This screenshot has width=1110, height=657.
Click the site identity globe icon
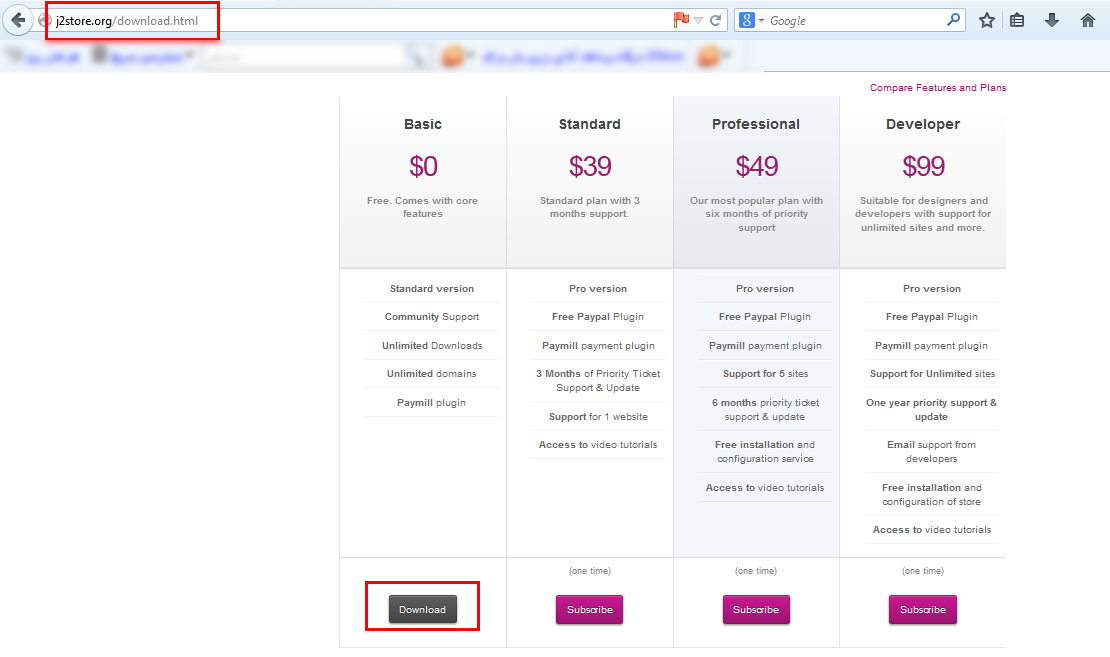click(x=45, y=20)
